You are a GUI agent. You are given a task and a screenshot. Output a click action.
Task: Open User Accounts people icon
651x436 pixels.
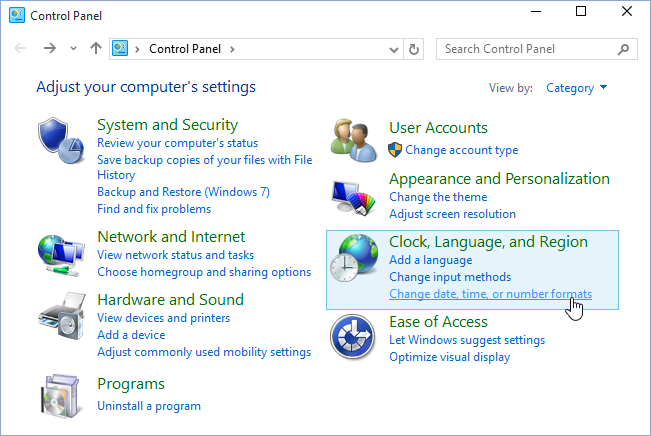pyautogui.click(x=354, y=140)
